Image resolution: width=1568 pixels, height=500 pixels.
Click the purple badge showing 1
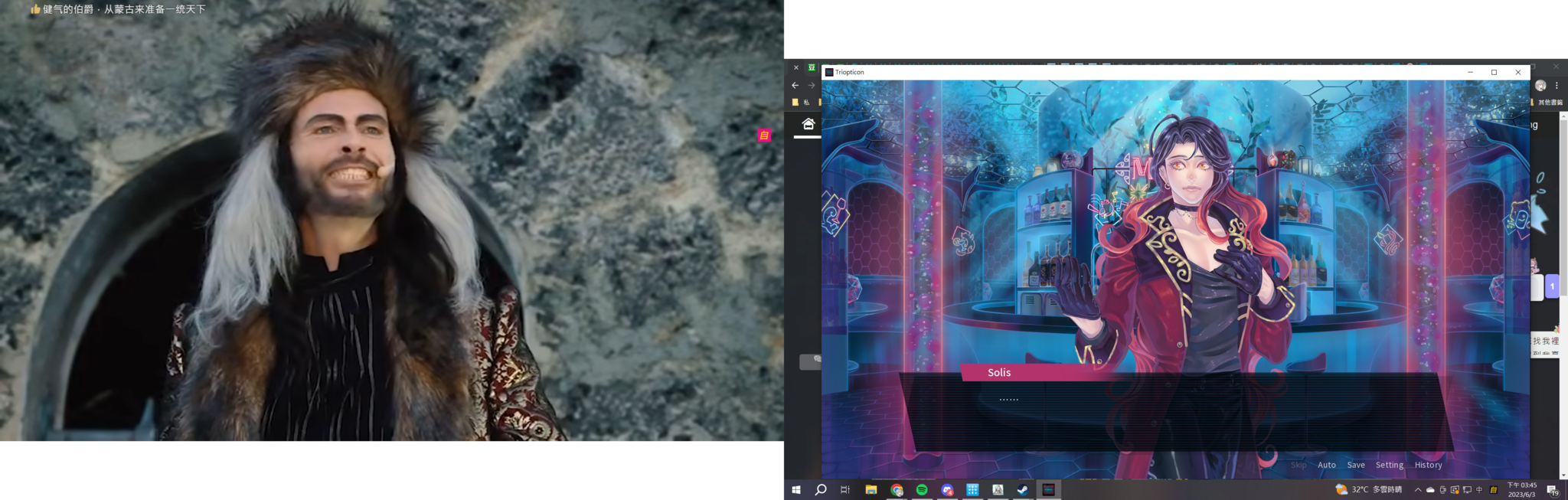1553,286
